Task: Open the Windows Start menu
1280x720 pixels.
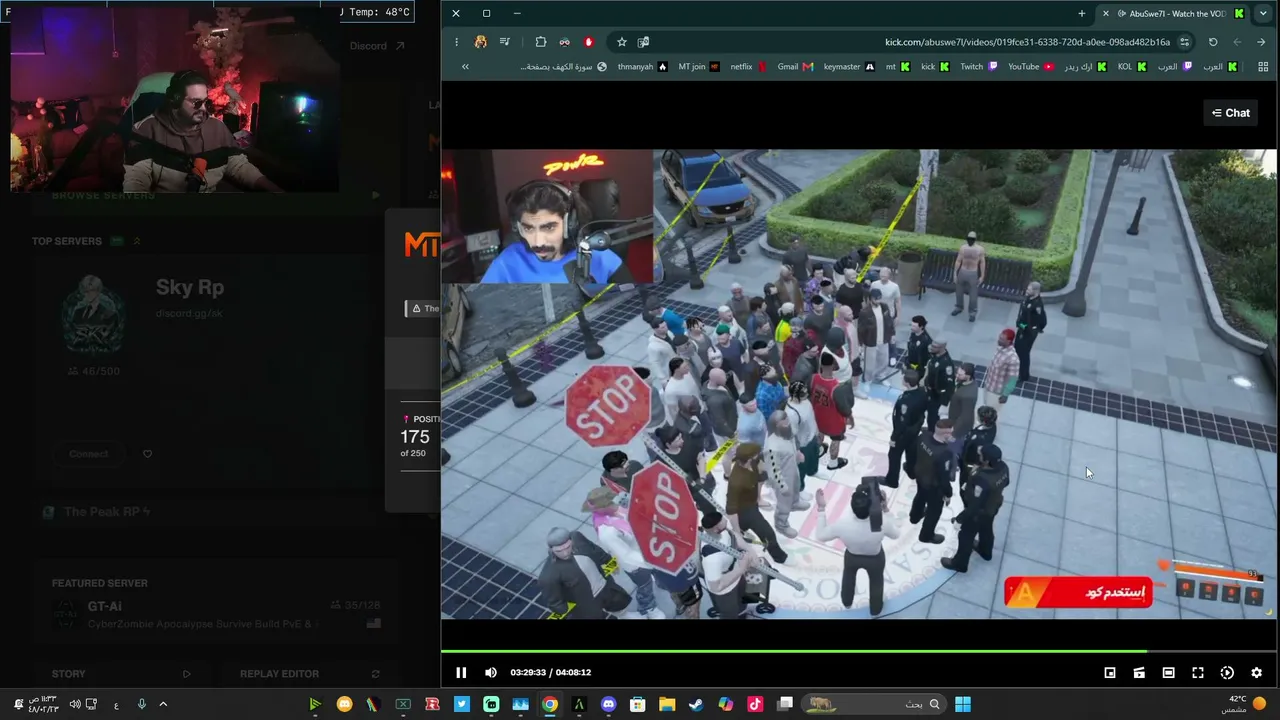Action: coord(963,704)
